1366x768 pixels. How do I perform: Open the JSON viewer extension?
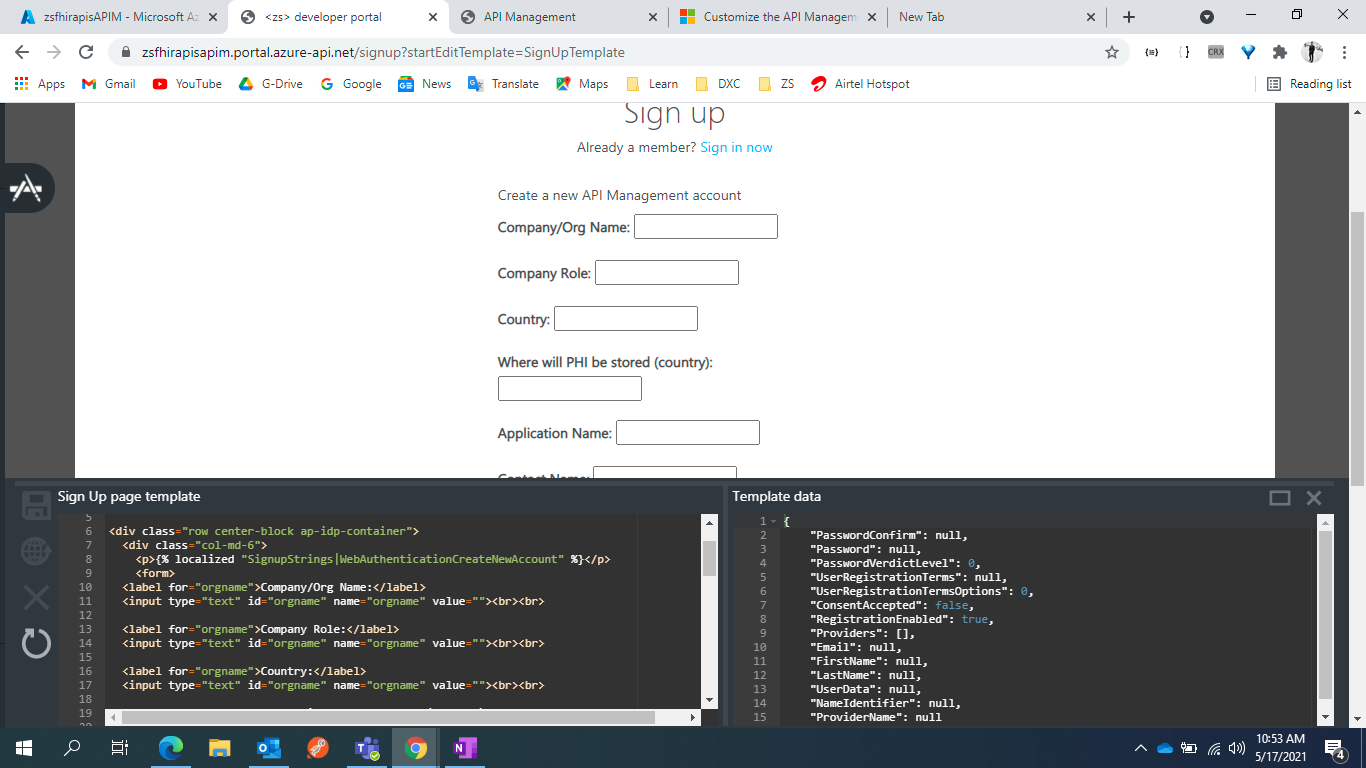(x=1151, y=52)
